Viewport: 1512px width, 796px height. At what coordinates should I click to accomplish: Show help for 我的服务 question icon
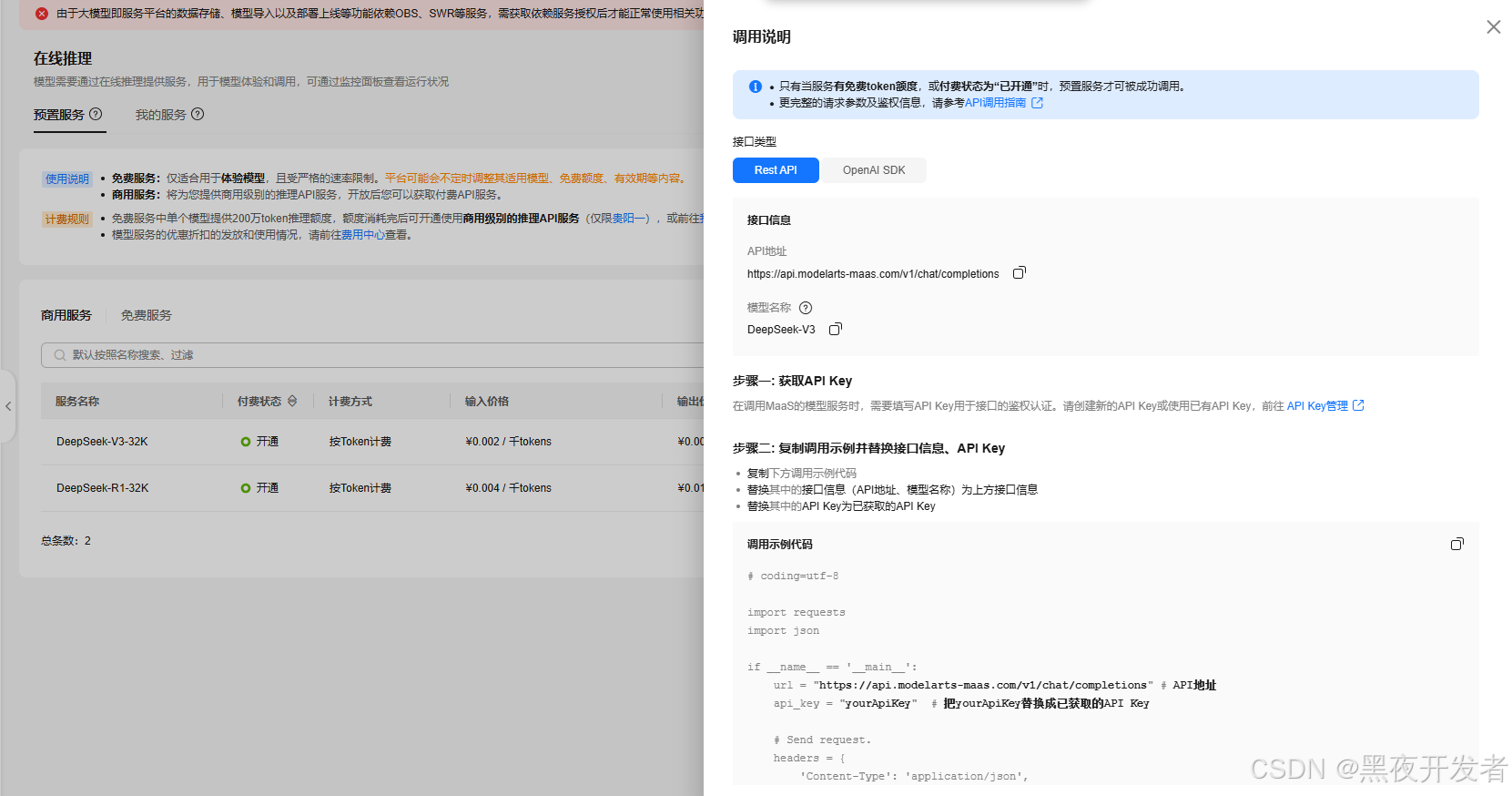tap(198, 114)
